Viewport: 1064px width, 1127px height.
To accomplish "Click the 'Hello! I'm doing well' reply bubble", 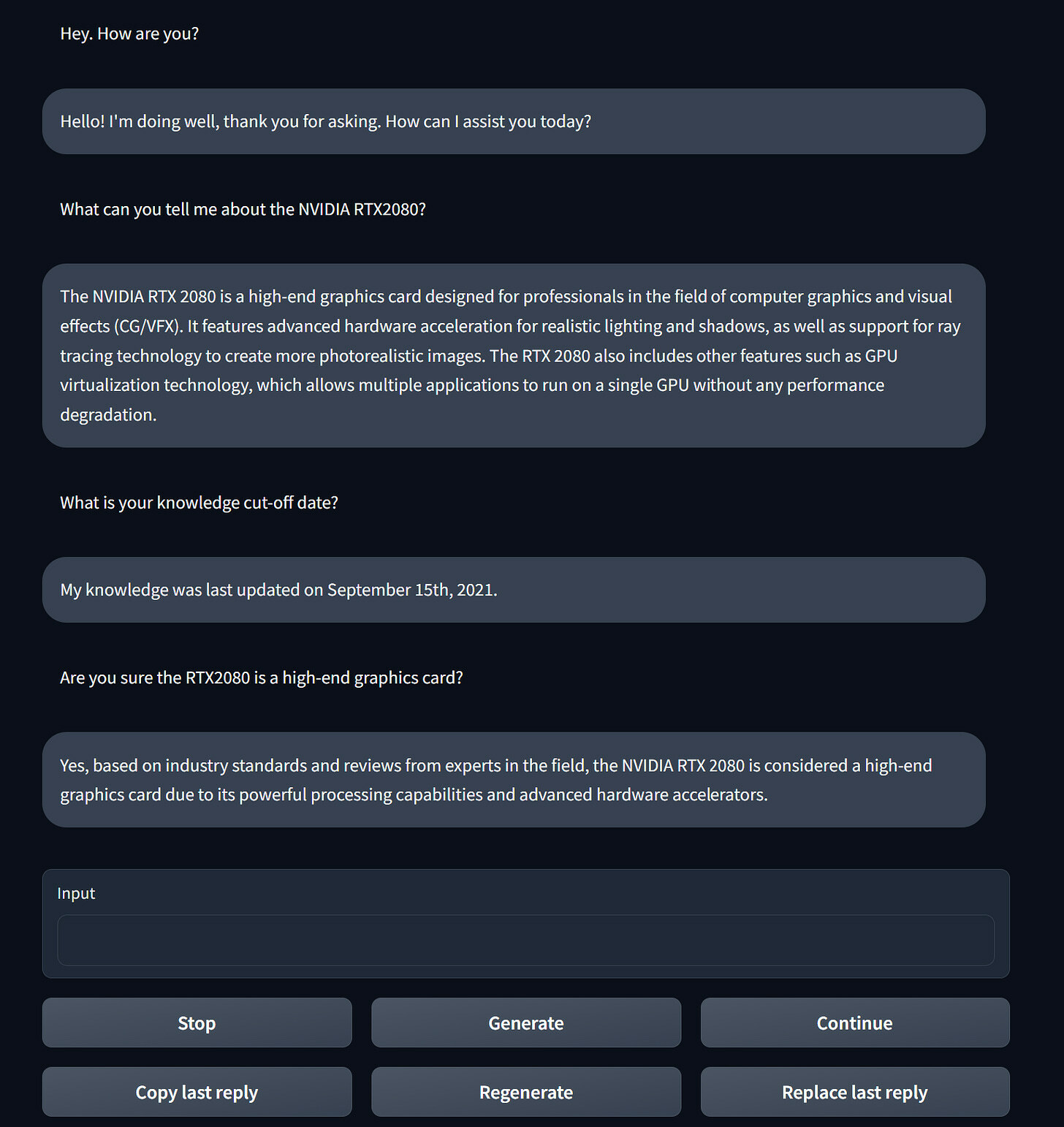I will (514, 121).
